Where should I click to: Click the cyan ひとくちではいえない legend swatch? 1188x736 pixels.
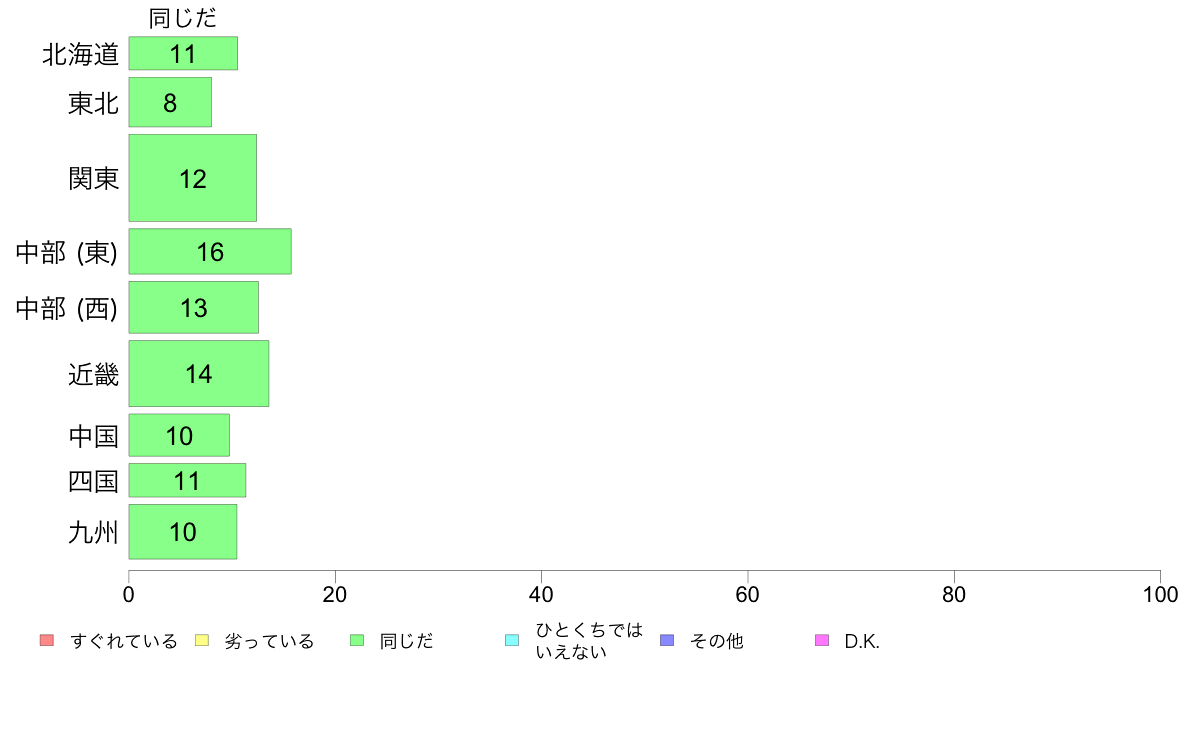point(512,640)
